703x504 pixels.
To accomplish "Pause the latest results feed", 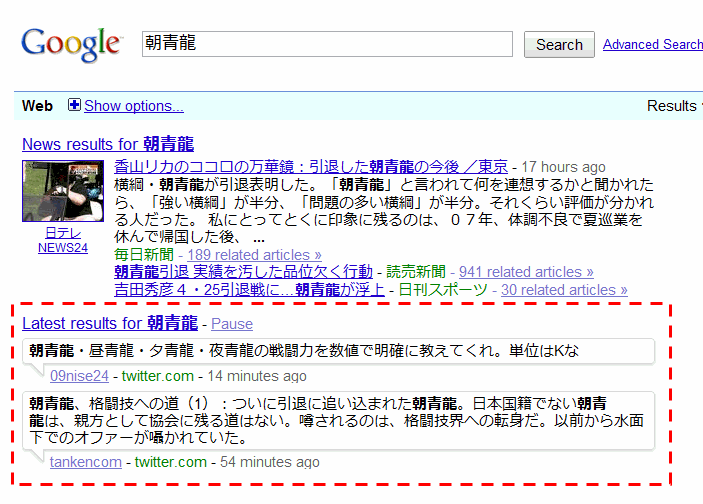I will click(232, 324).
